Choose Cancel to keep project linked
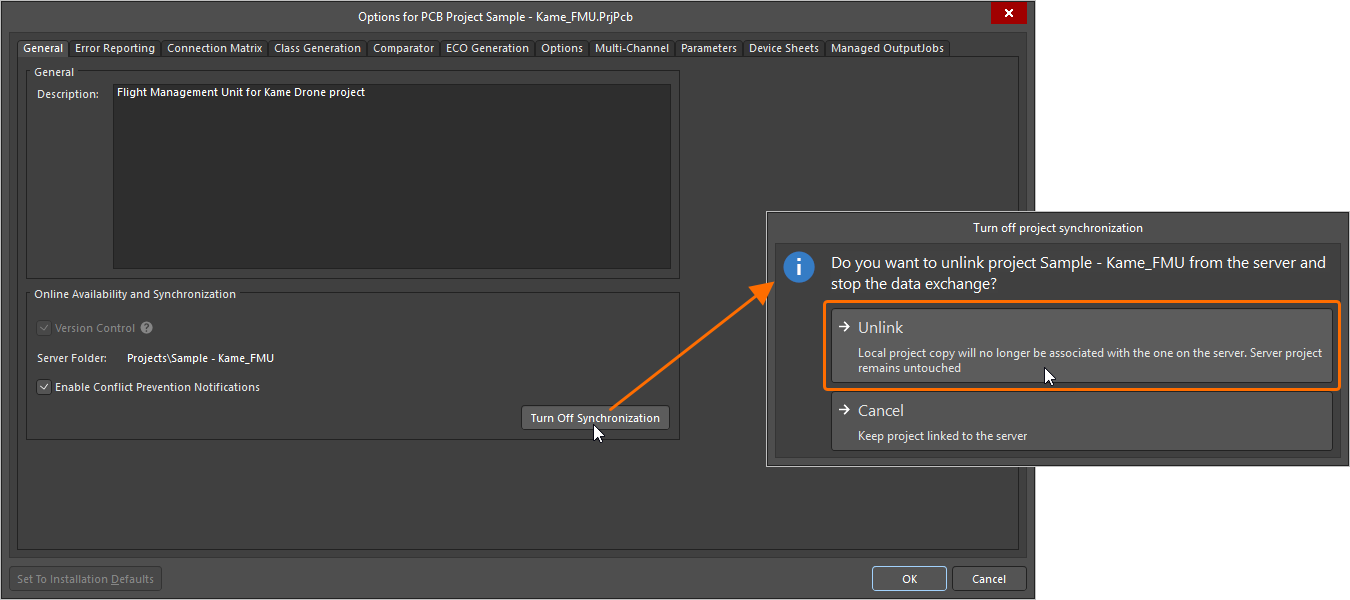This screenshot has width=1350, height=600. tap(1082, 421)
